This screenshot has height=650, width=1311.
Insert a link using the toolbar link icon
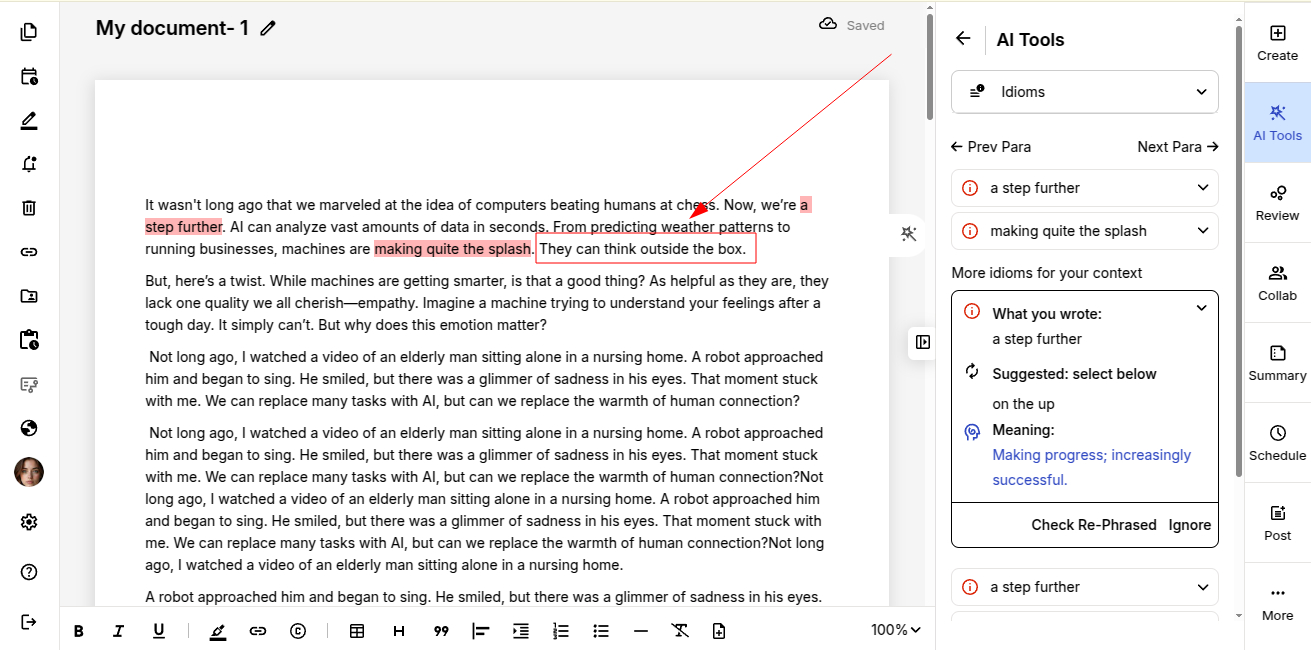point(258,631)
